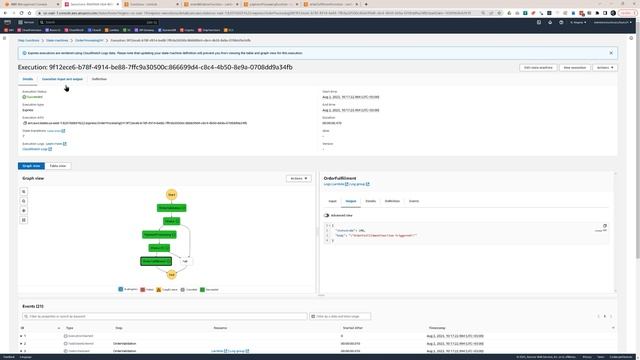Viewport: 640px width, 360px height.
Task: Click New execution button
Action: tap(575, 68)
